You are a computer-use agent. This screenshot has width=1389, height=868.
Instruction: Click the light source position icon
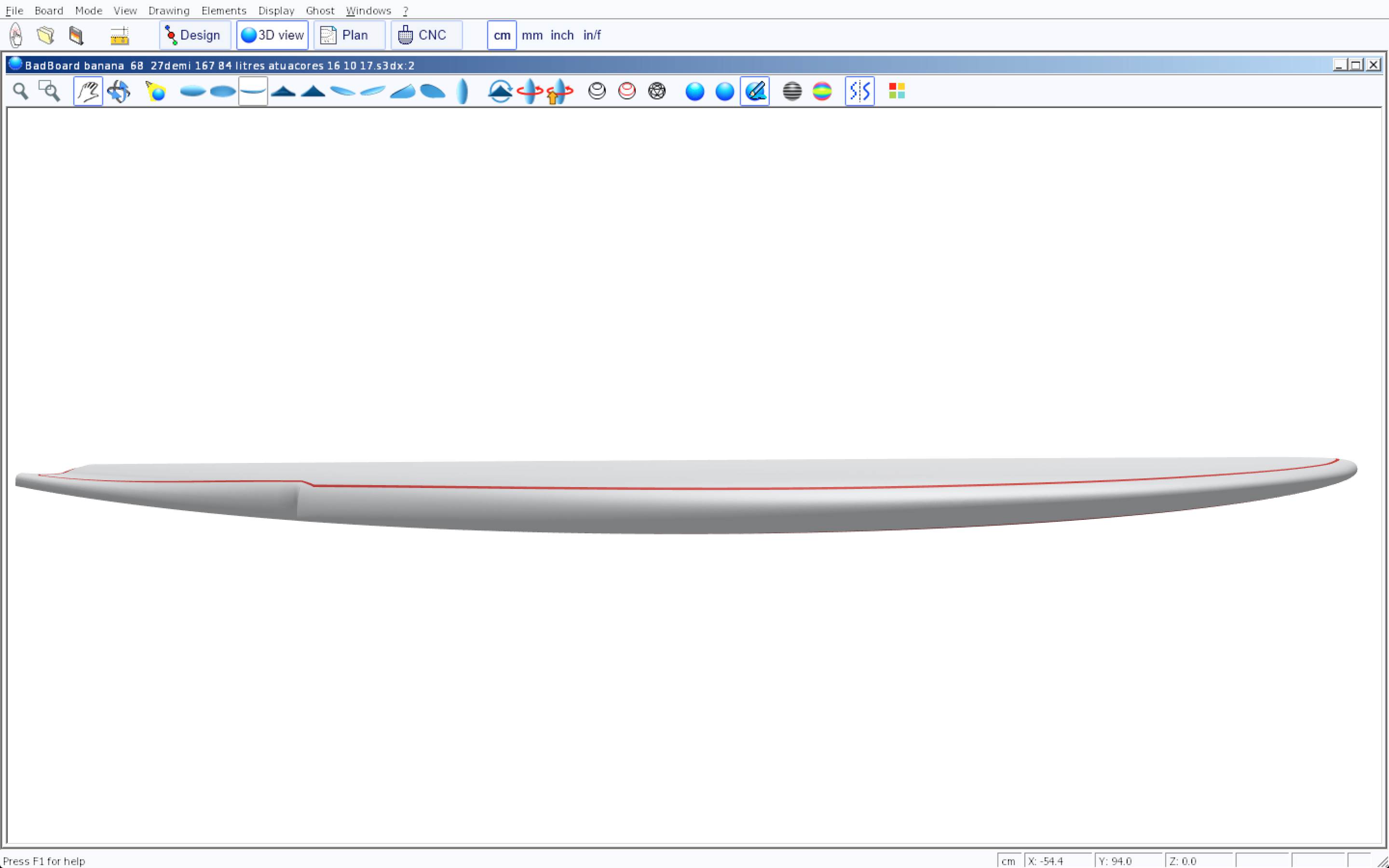coord(155,91)
